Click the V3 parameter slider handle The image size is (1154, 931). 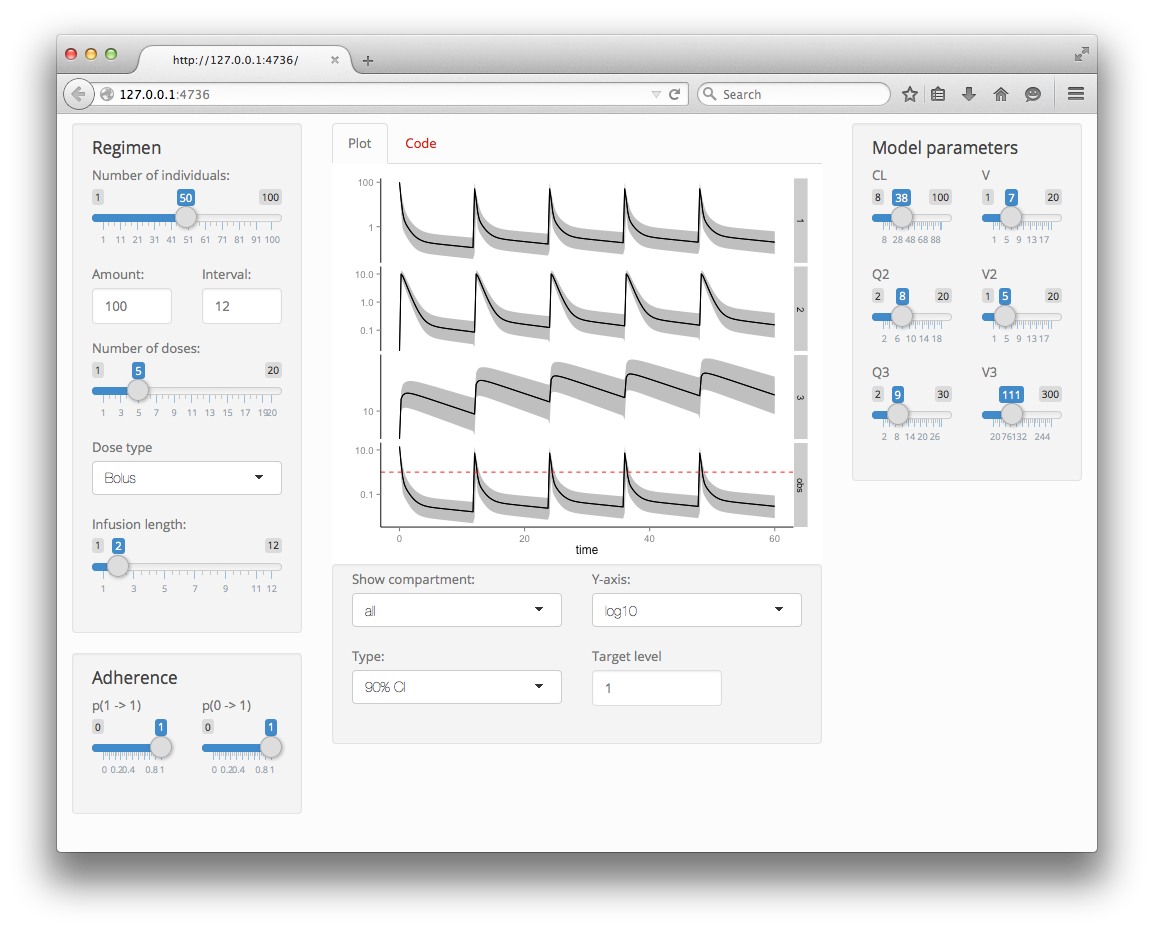1012,414
